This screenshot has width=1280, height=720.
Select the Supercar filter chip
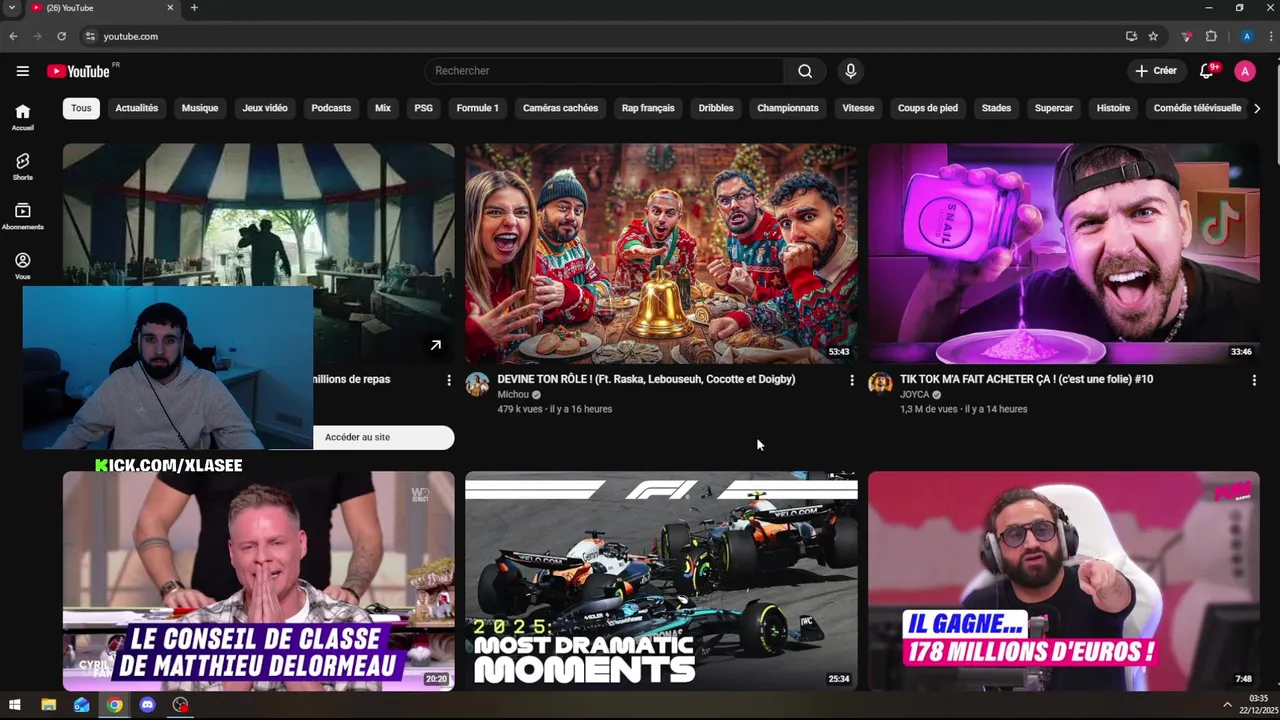[1054, 108]
